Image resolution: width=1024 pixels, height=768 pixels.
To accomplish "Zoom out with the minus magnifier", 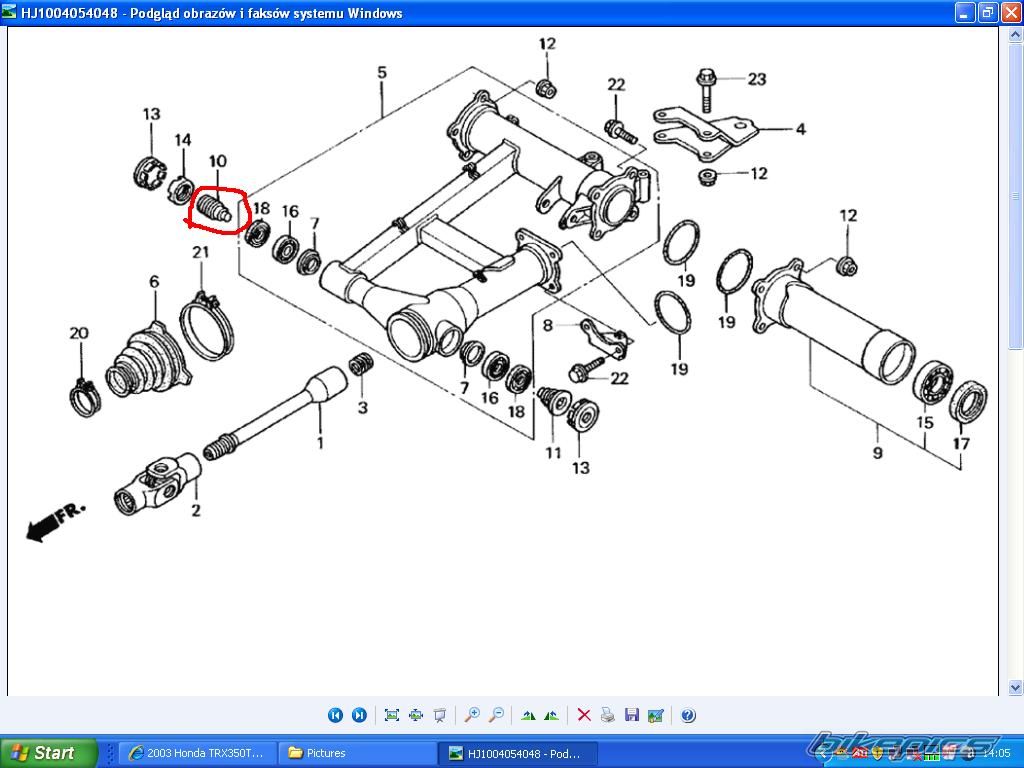I will [496, 715].
